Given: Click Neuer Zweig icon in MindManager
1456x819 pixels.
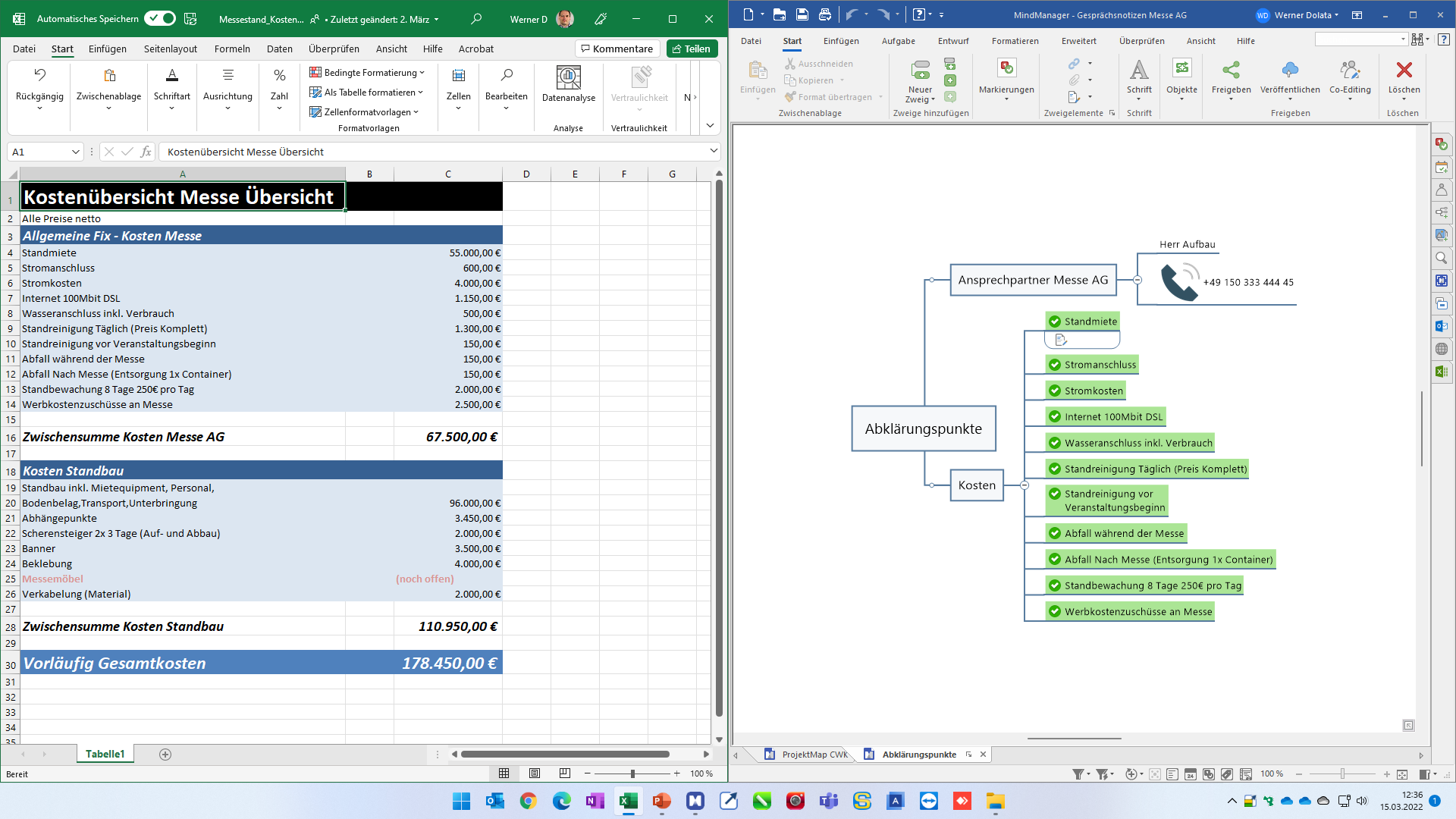Looking at the screenshot, I should coord(920,71).
